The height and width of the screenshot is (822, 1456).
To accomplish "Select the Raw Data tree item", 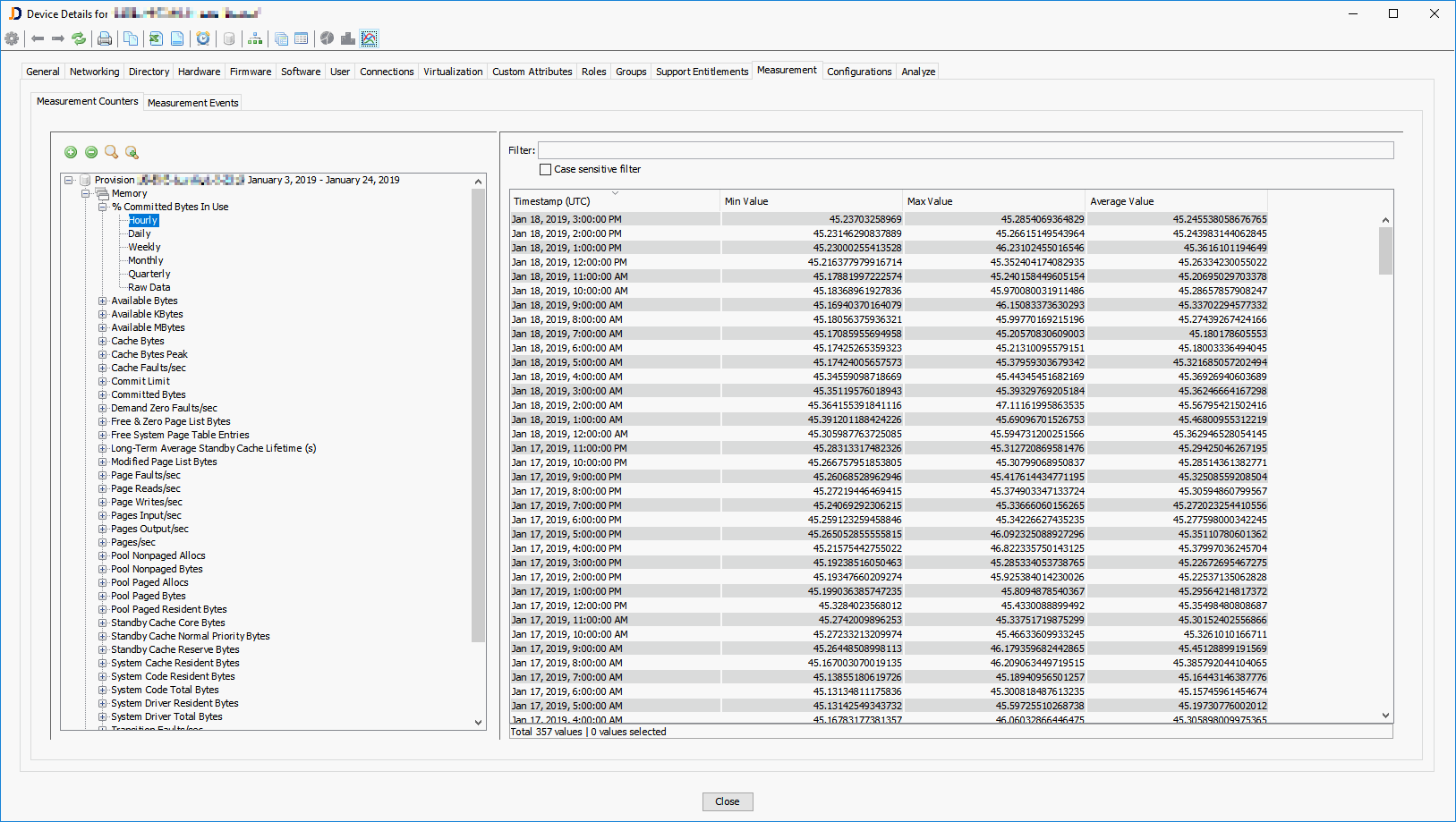I will tap(149, 287).
